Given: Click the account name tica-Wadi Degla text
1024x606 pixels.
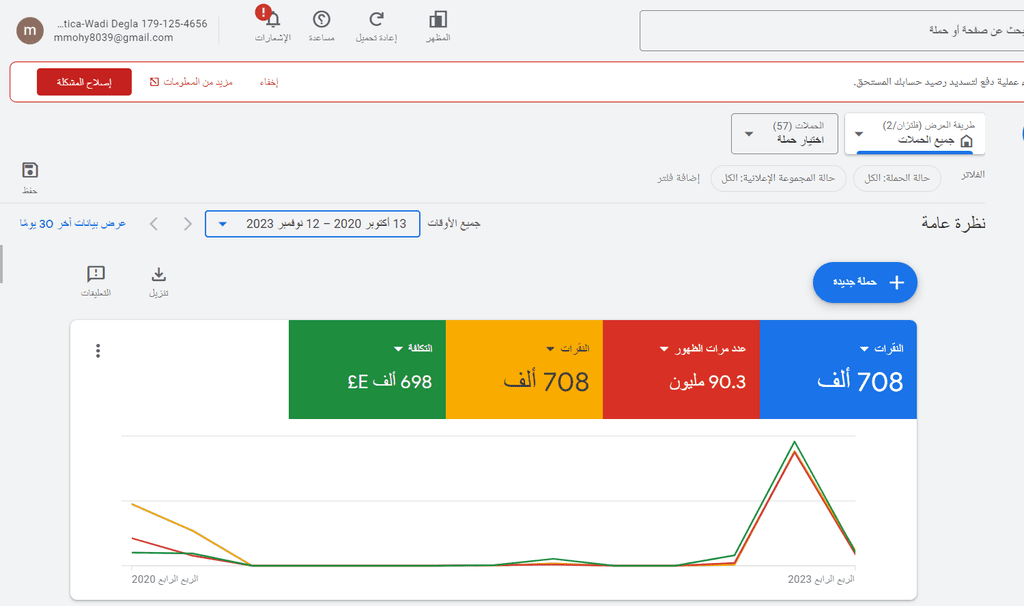Looking at the screenshot, I should pyautogui.click(x=131, y=24).
